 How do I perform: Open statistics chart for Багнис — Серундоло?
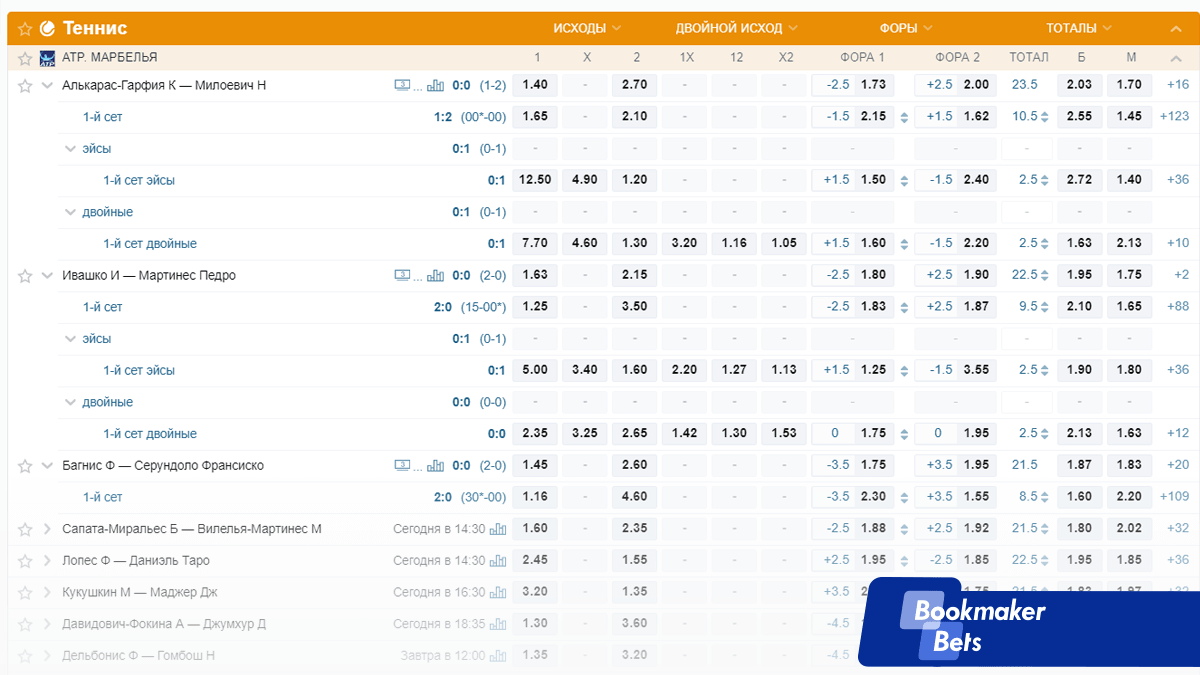tap(435, 465)
